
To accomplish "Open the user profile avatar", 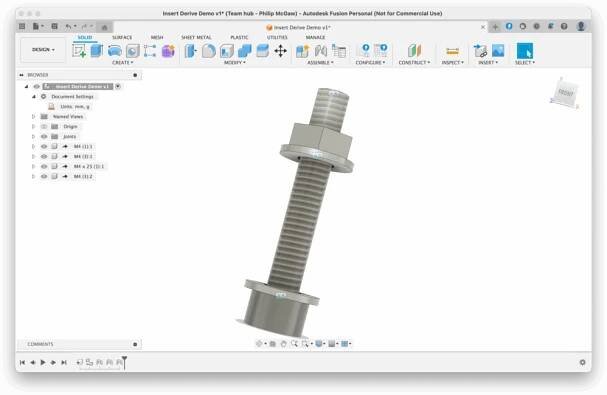I will (x=581, y=26).
